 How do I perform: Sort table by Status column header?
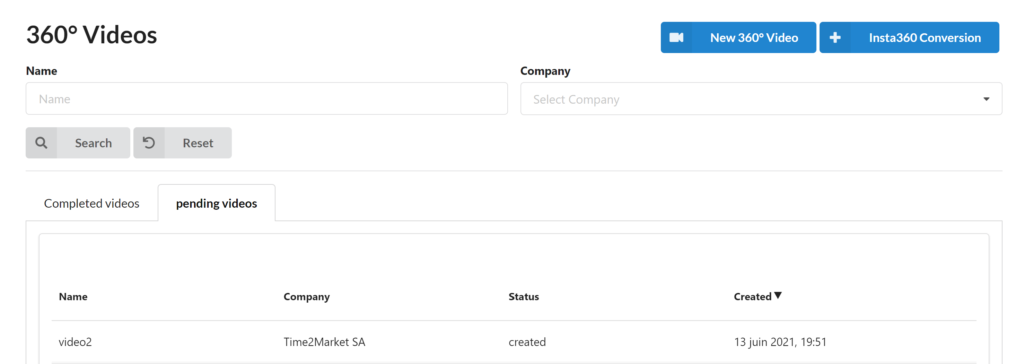point(524,297)
